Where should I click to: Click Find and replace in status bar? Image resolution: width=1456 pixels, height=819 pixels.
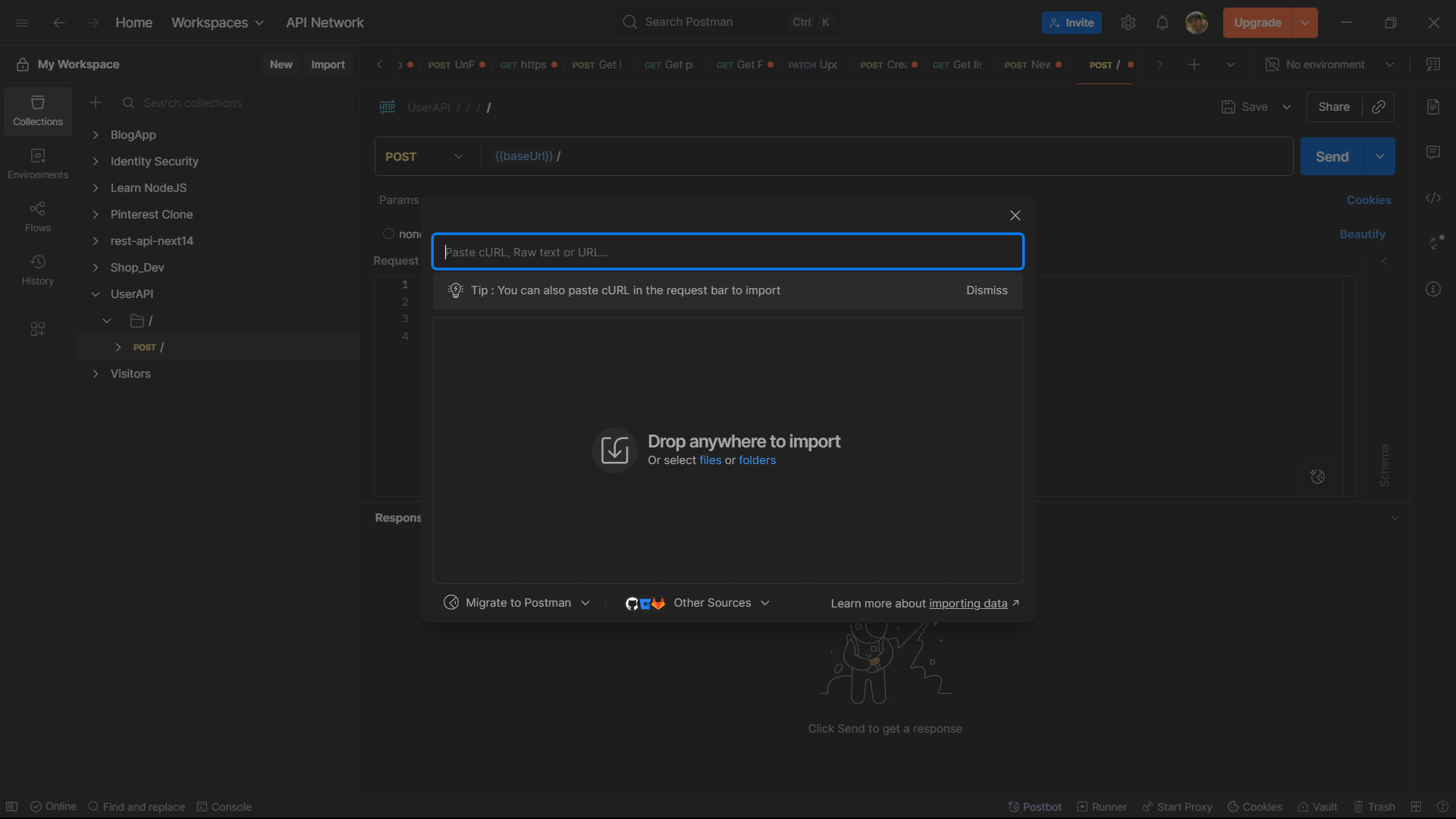point(136,807)
